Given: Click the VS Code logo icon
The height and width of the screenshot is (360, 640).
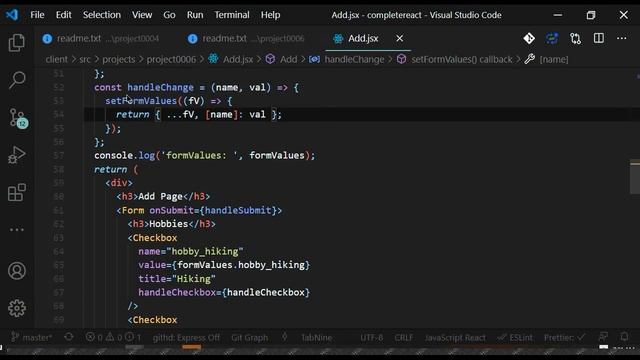Looking at the screenshot, I should 12,15.
